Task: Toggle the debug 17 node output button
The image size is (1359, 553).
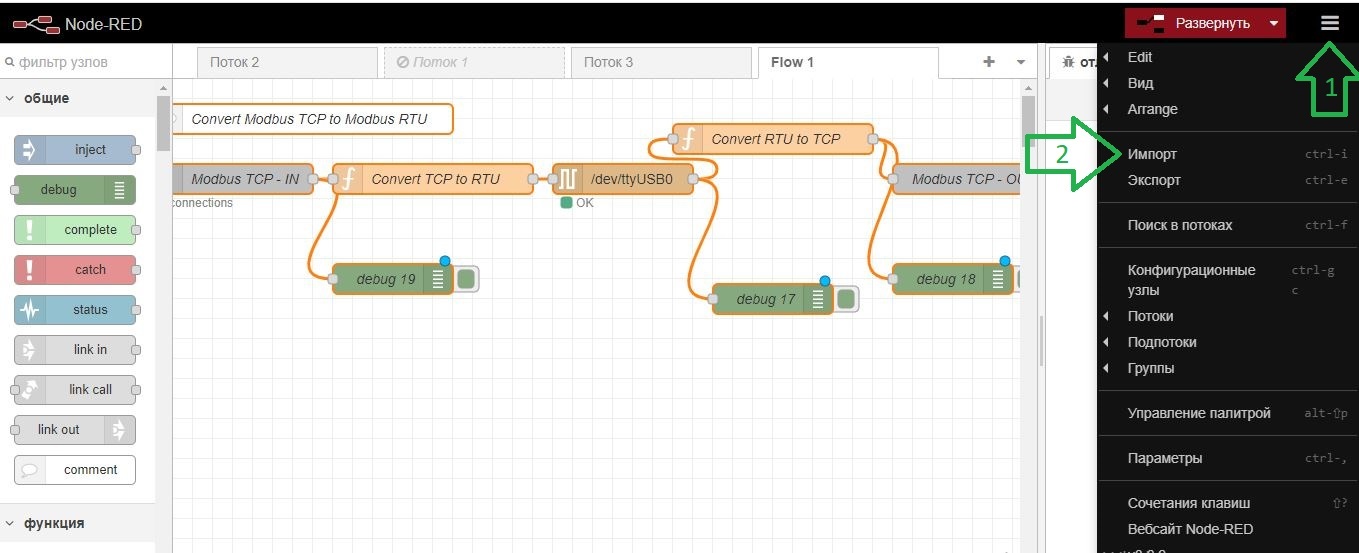Action: tap(846, 299)
